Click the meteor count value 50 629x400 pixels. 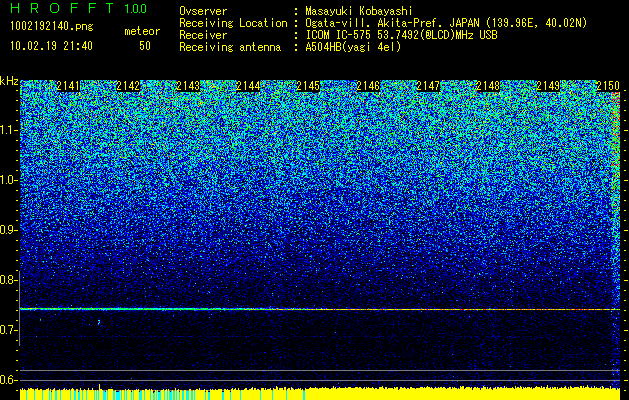145,46
